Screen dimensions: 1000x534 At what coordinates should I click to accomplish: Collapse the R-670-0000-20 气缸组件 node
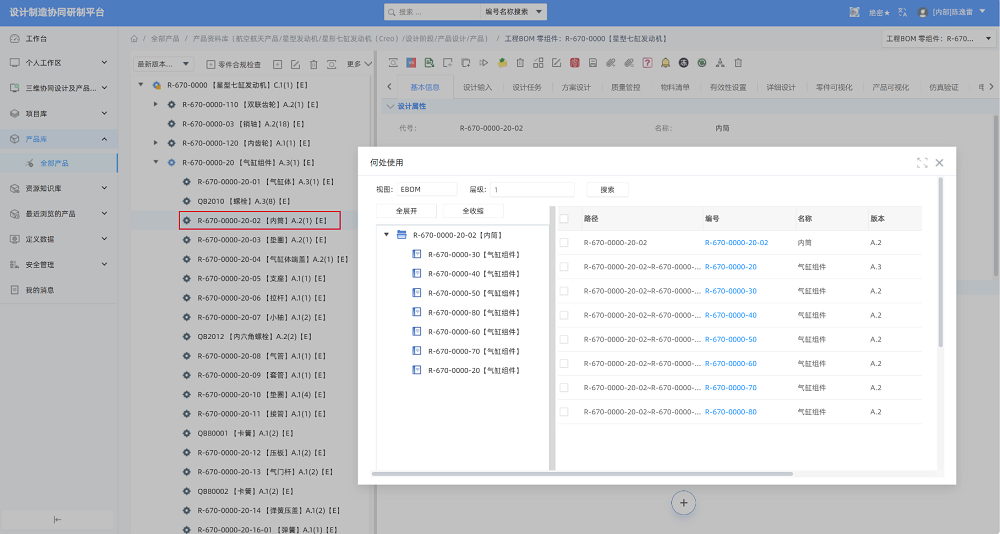point(156,162)
